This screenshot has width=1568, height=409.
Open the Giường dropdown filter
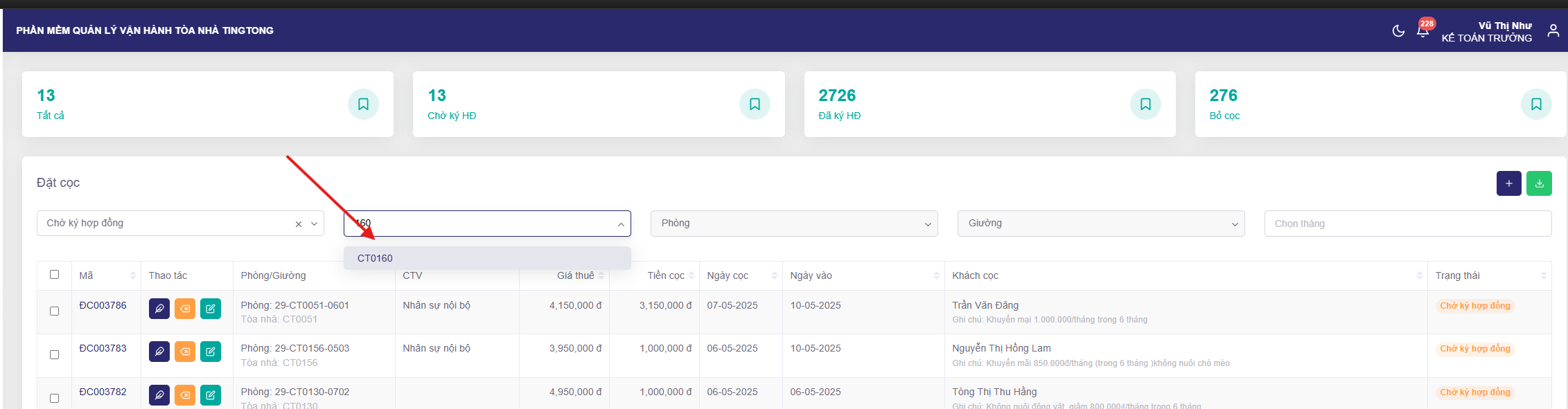[1100, 224]
